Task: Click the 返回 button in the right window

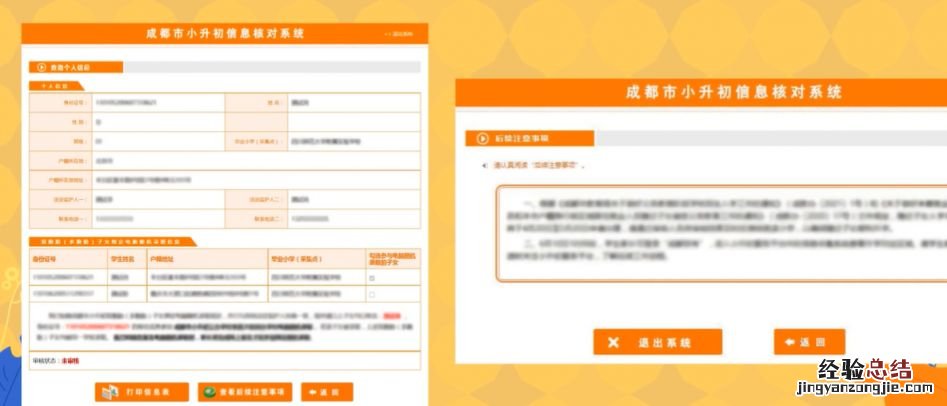Action: (809, 342)
